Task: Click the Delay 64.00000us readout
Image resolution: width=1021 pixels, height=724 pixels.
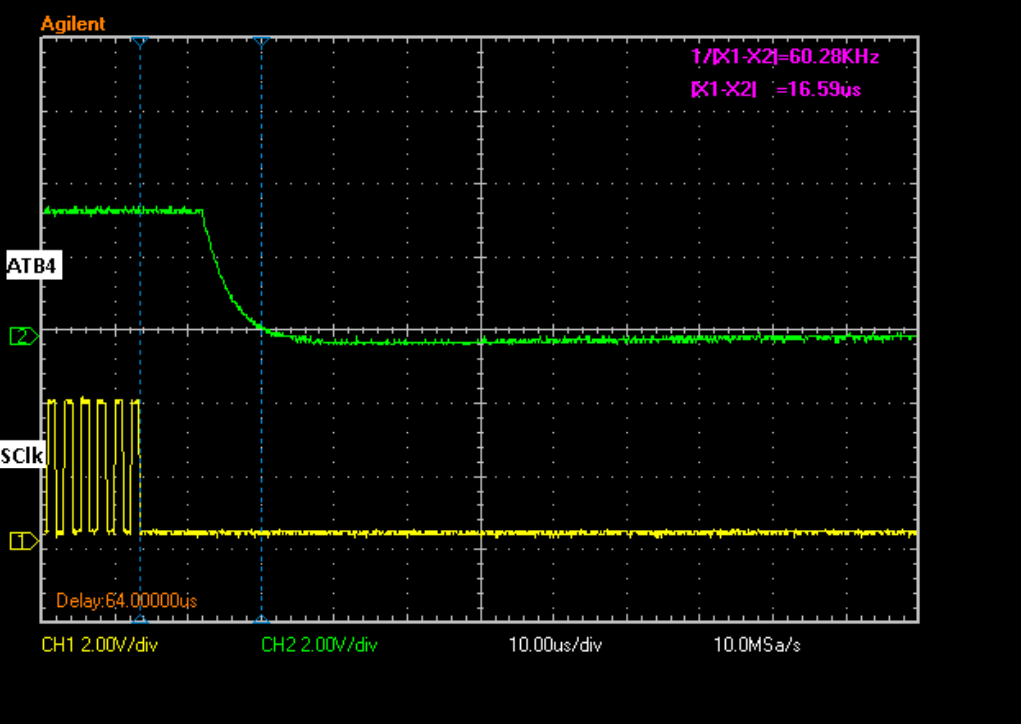Action: 126,600
